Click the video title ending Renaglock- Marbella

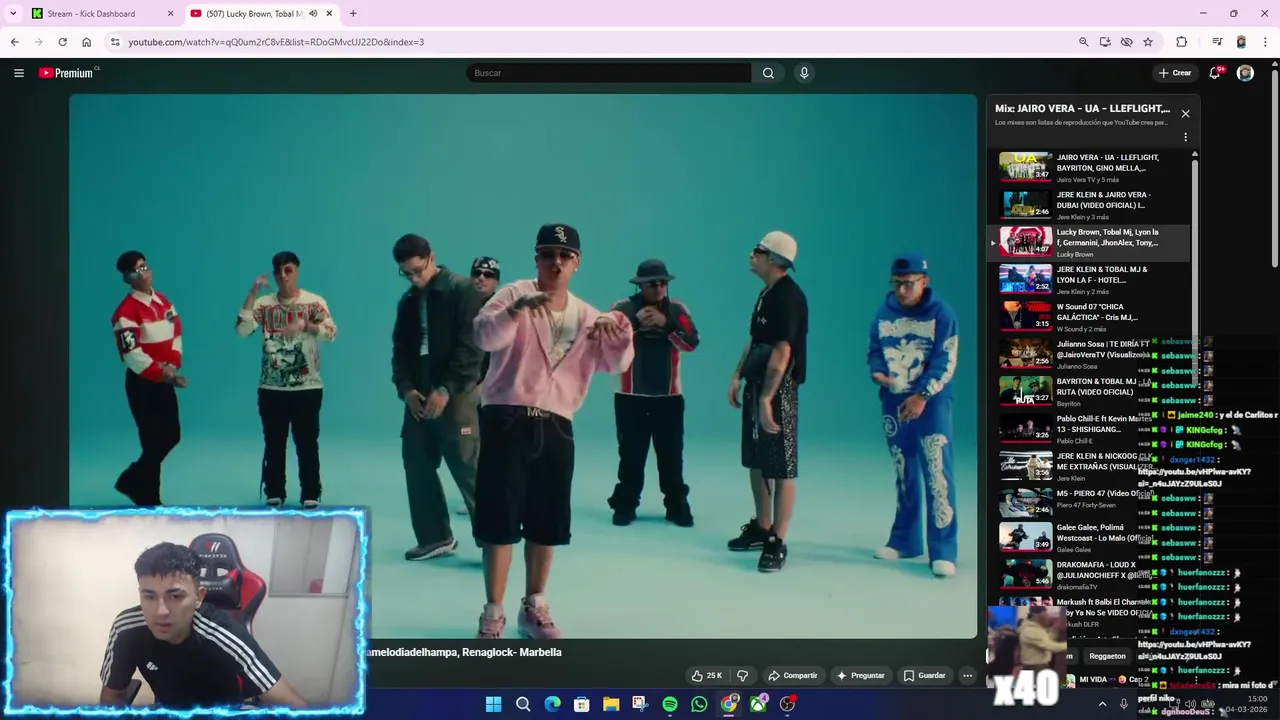click(x=465, y=652)
